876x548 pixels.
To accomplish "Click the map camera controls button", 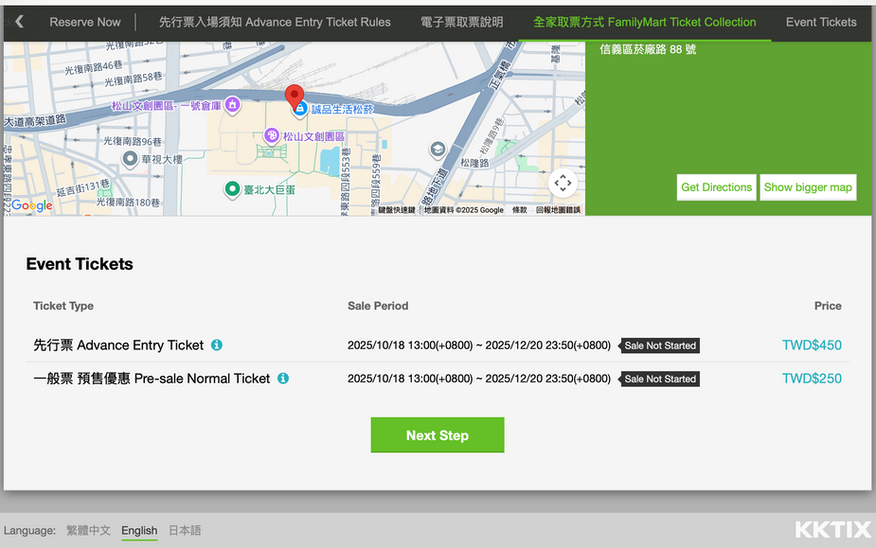I will tap(563, 183).
